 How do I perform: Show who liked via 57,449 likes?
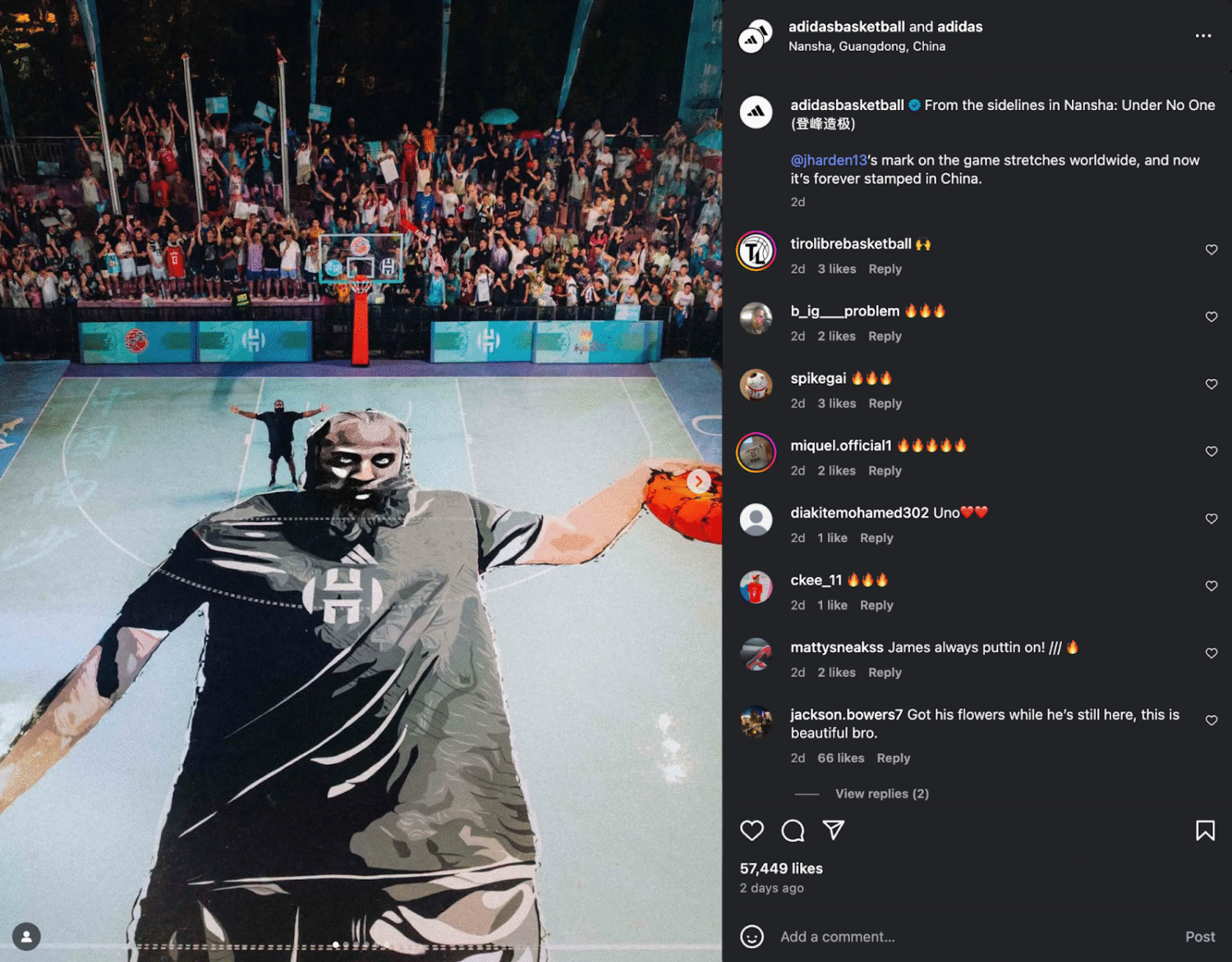(781, 868)
